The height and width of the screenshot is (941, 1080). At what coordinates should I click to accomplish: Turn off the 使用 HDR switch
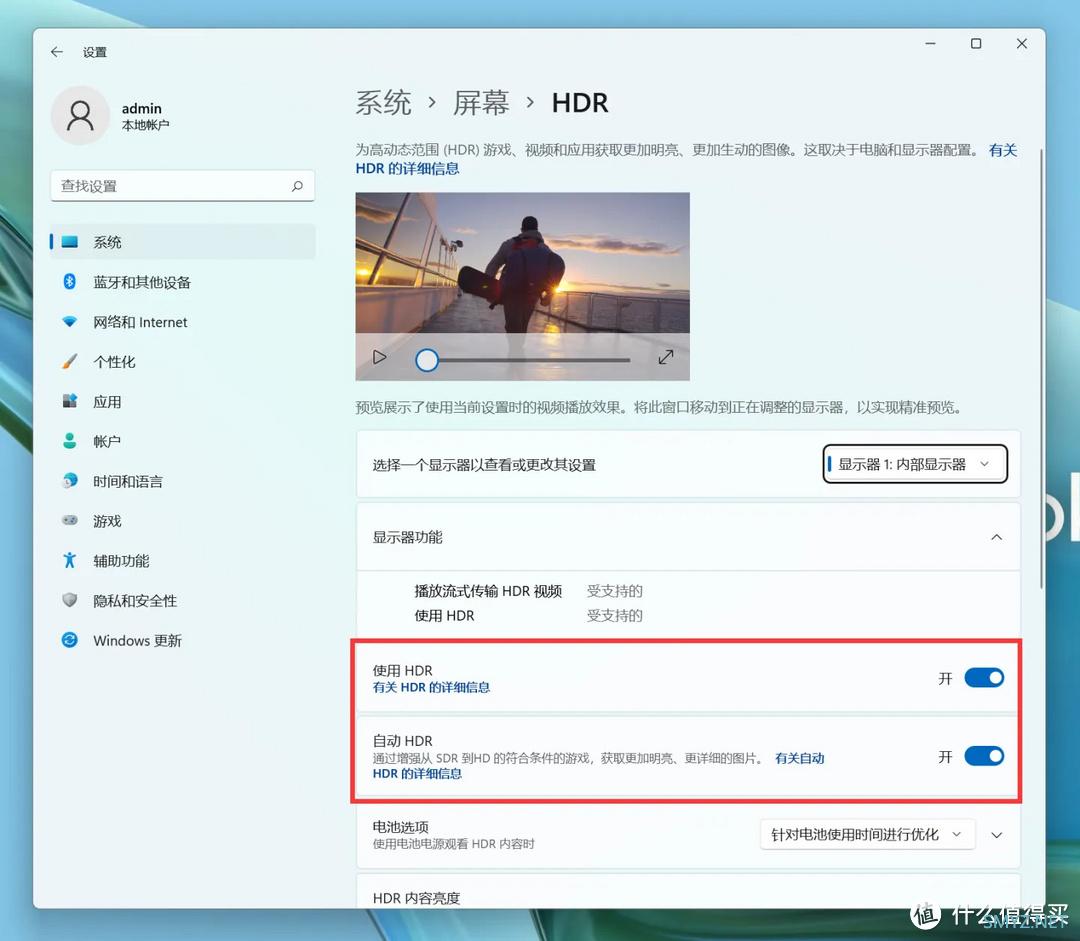(x=984, y=678)
